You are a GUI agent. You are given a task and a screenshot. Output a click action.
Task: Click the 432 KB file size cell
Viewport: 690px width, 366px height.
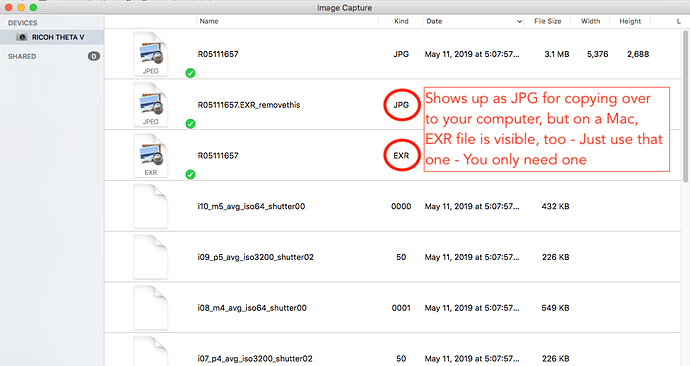point(555,206)
